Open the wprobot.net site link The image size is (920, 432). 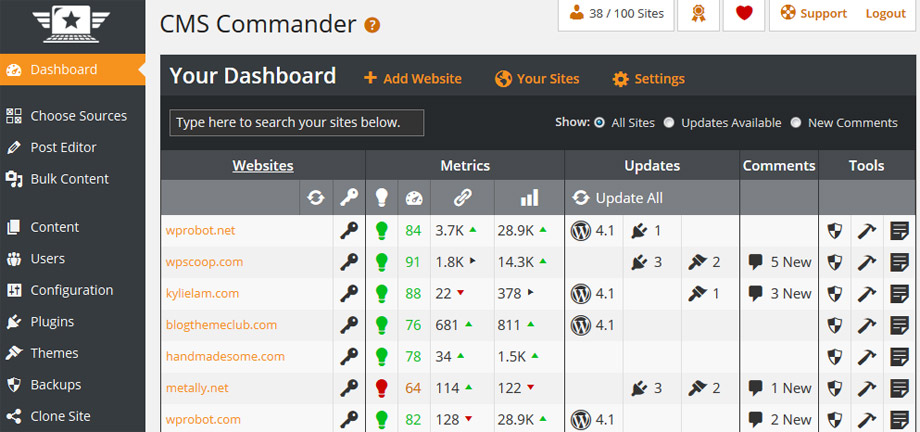pyautogui.click(x=200, y=230)
